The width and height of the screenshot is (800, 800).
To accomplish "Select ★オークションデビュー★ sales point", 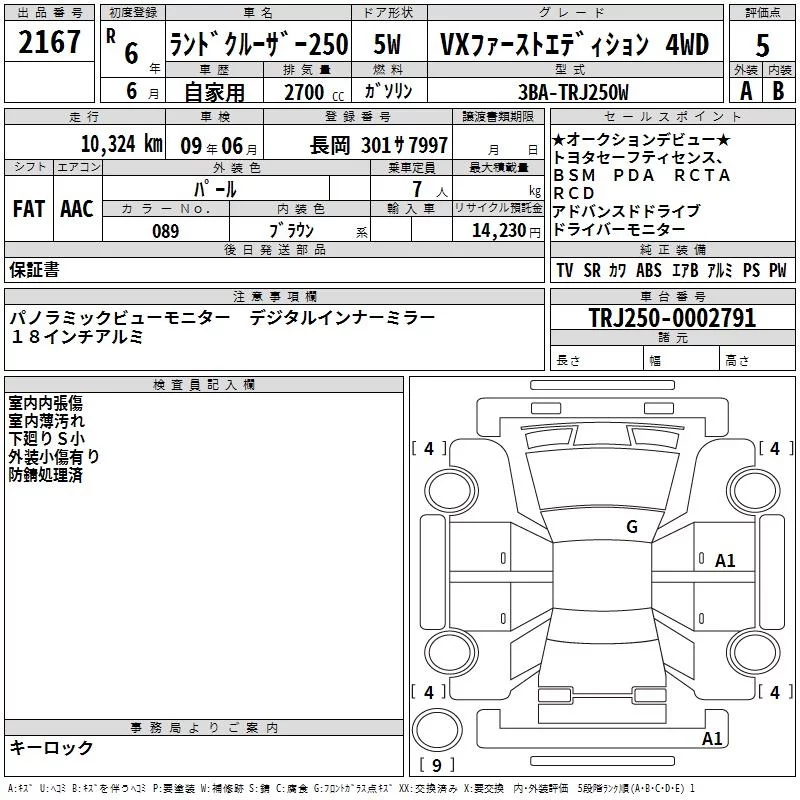I will 641,139.
